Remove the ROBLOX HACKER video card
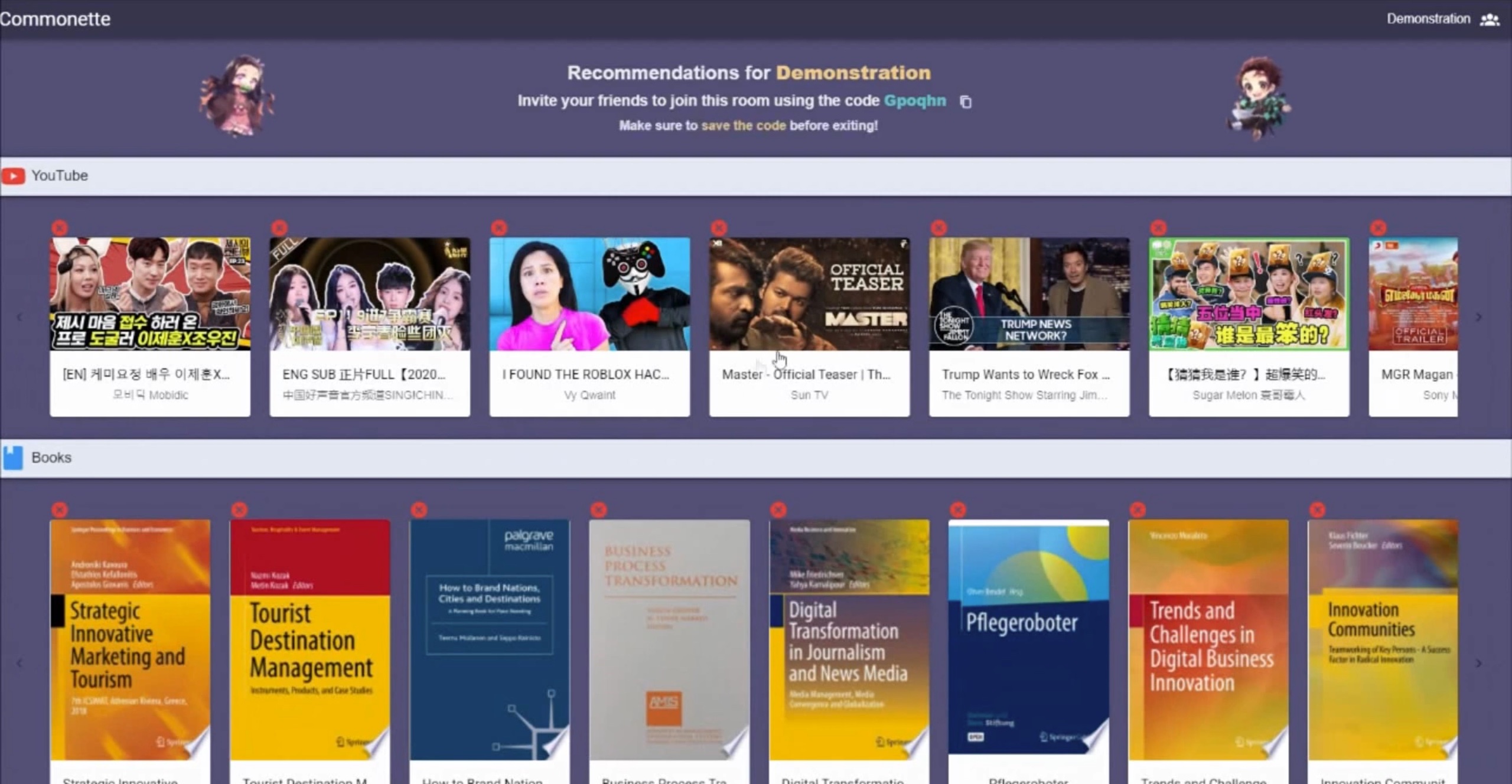 [499, 227]
